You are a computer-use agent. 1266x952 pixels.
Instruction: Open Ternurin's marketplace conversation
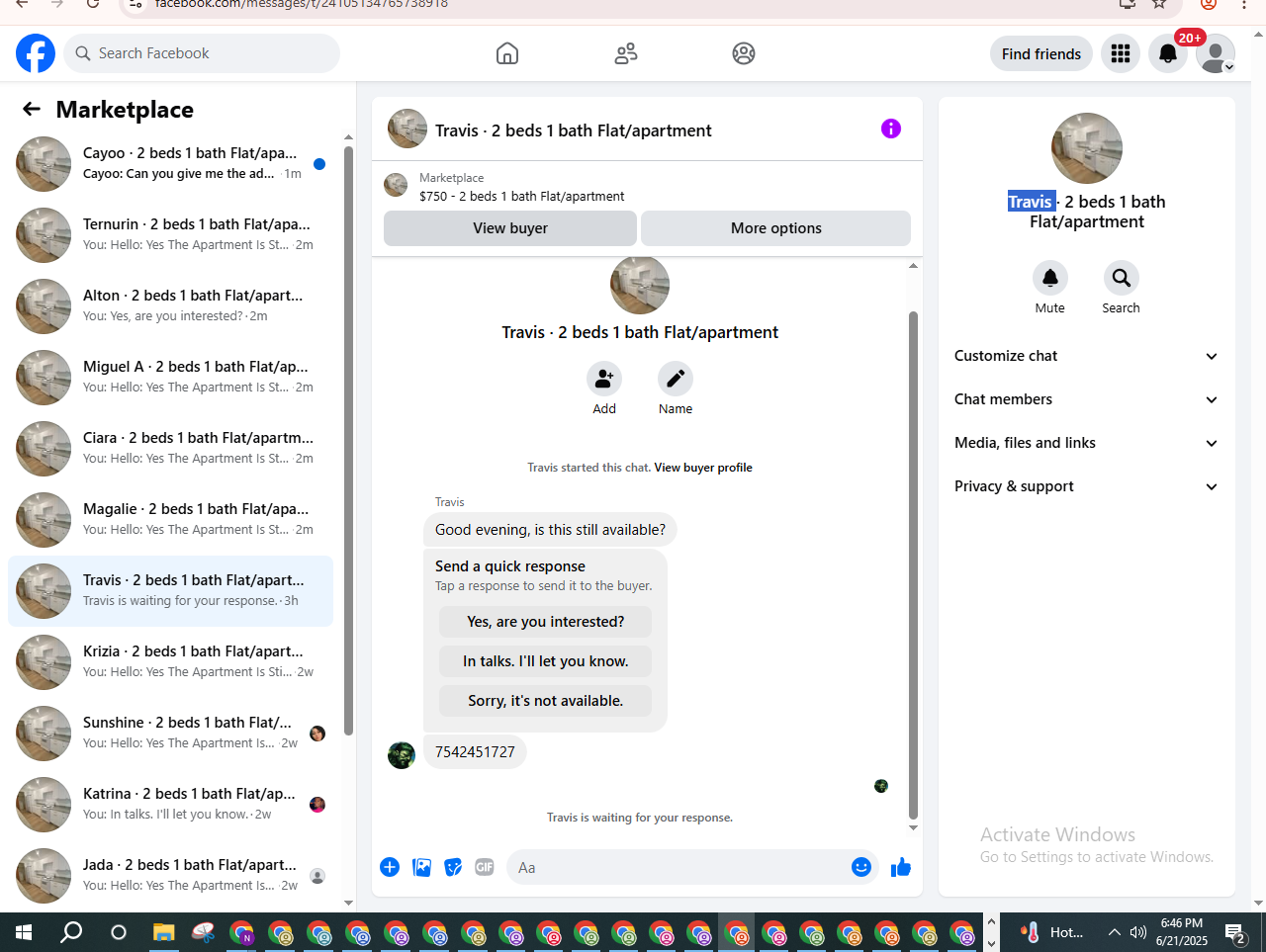tap(170, 235)
